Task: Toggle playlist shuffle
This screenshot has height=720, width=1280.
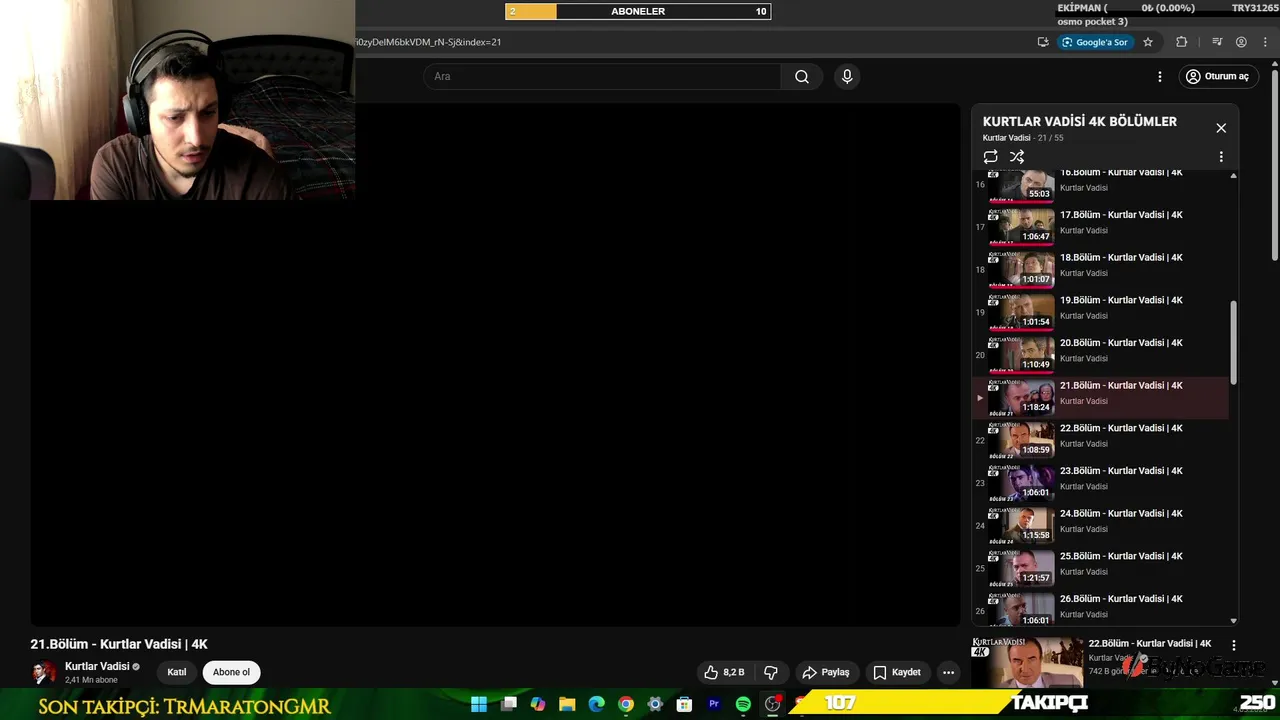Action: (x=1017, y=157)
